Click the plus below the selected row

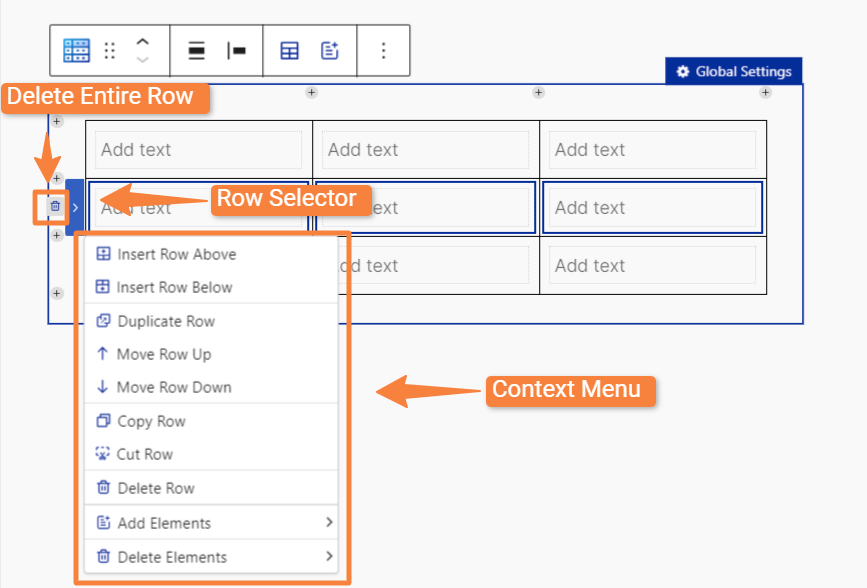56,236
